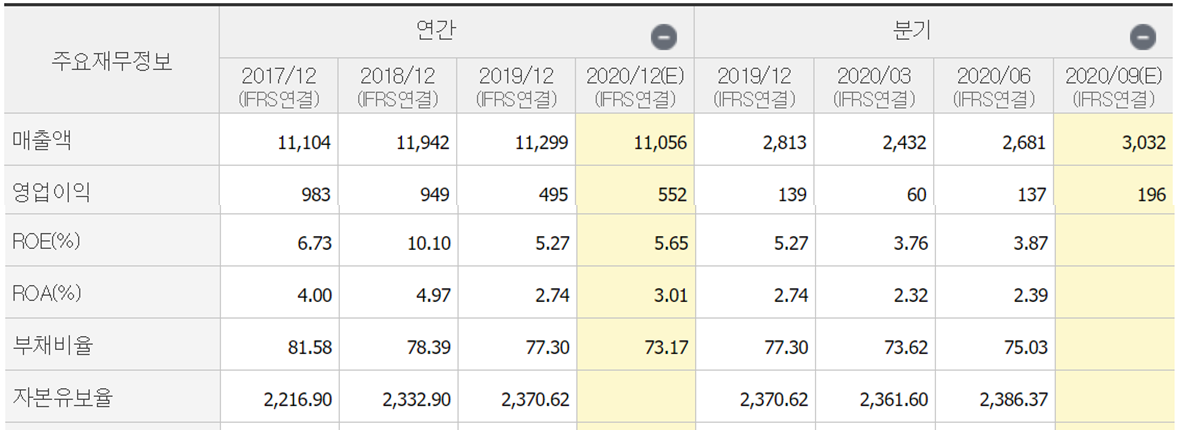Click the 2020/09(E) column header
The image size is (1185, 430).
click(1115, 85)
